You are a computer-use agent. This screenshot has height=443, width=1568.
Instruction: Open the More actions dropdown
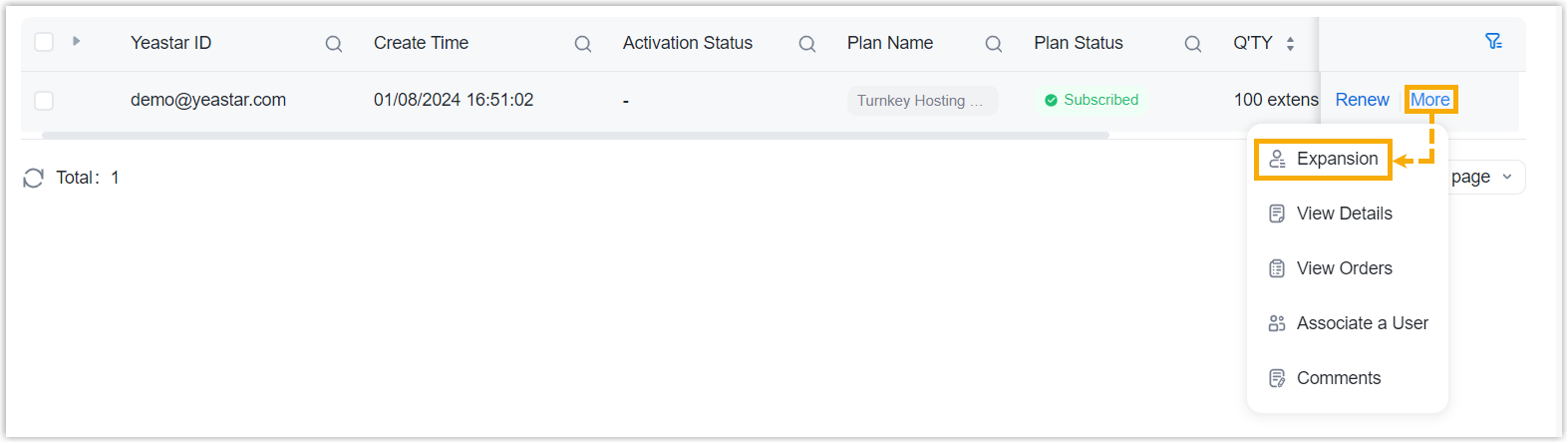tap(1430, 100)
